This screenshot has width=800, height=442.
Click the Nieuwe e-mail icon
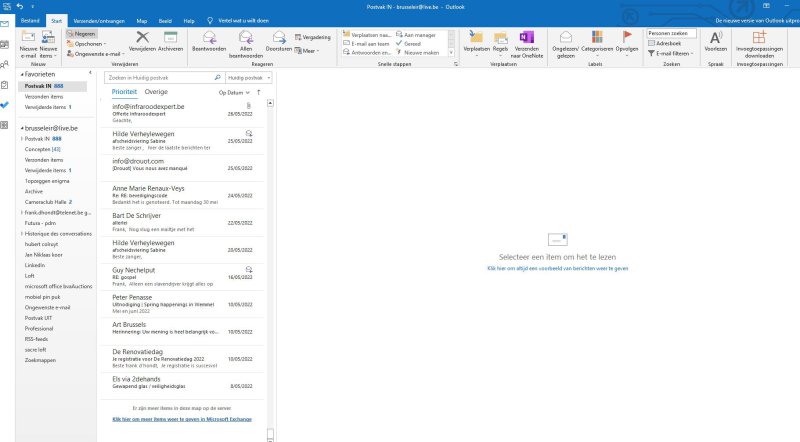tap(27, 40)
